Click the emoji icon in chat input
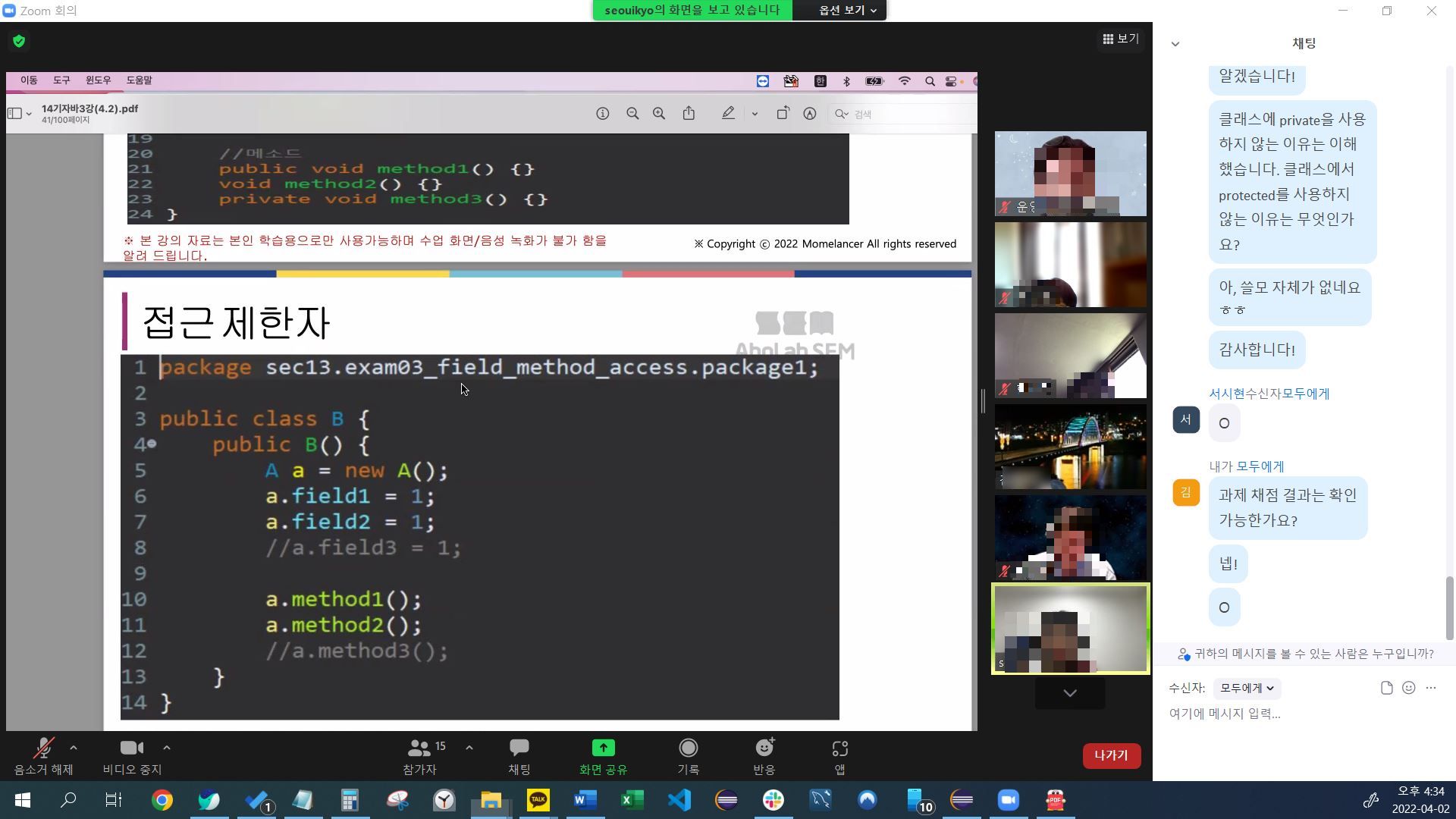Viewport: 1456px width, 819px height. coord(1408,688)
